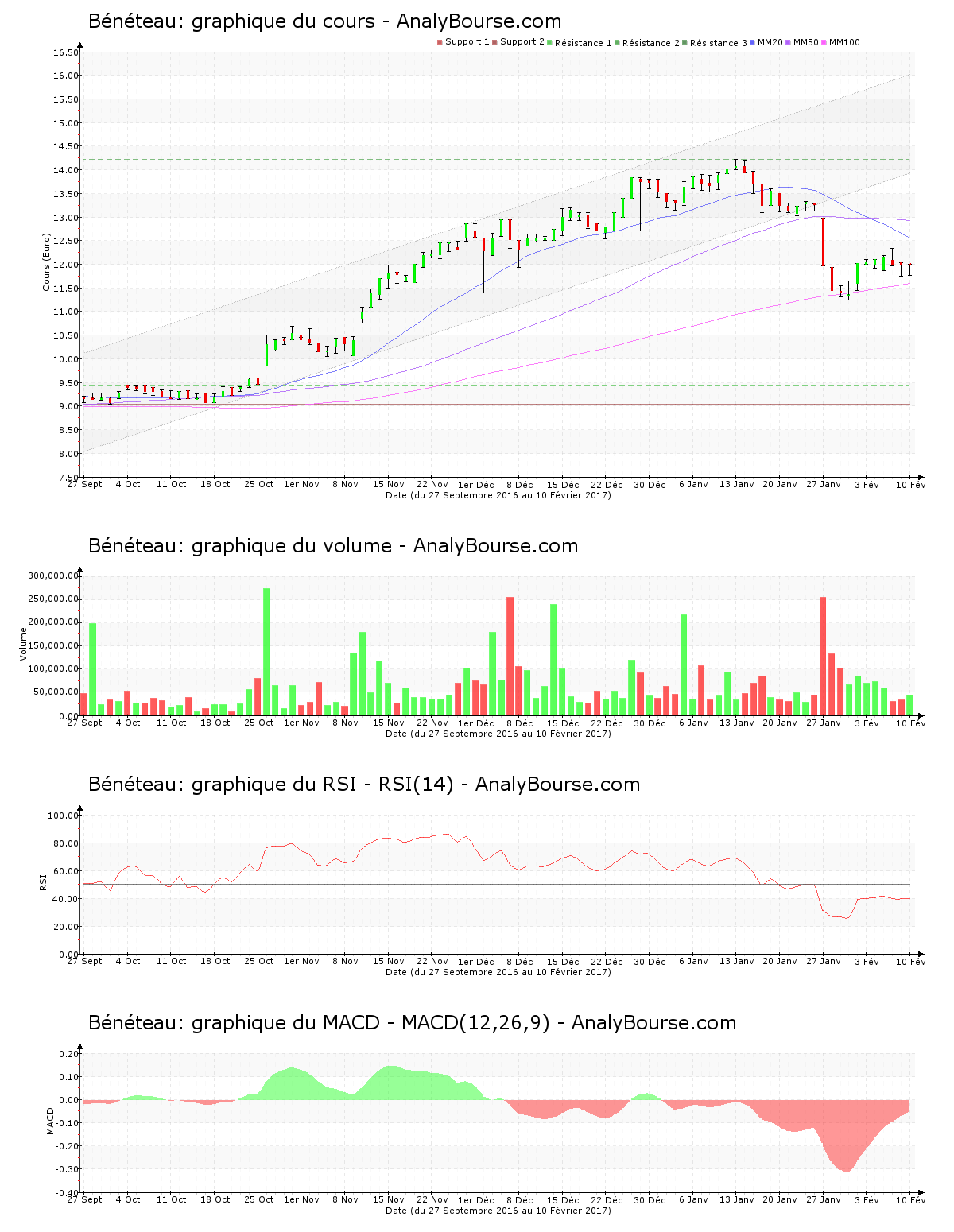Click the 11.00 tick on the price axis
The width and height of the screenshot is (954, 1232).
pyautogui.click(x=66, y=312)
